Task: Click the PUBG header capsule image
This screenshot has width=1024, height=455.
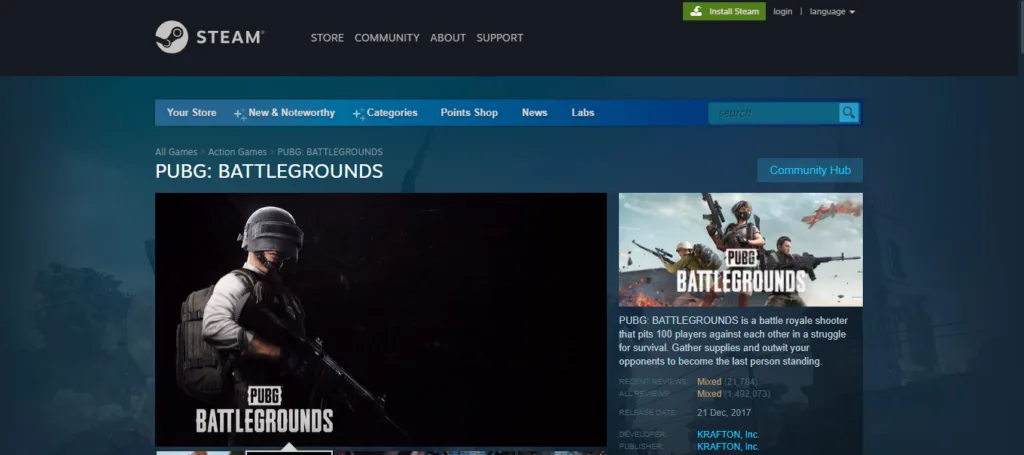Action: pyautogui.click(x=741, y=249)
